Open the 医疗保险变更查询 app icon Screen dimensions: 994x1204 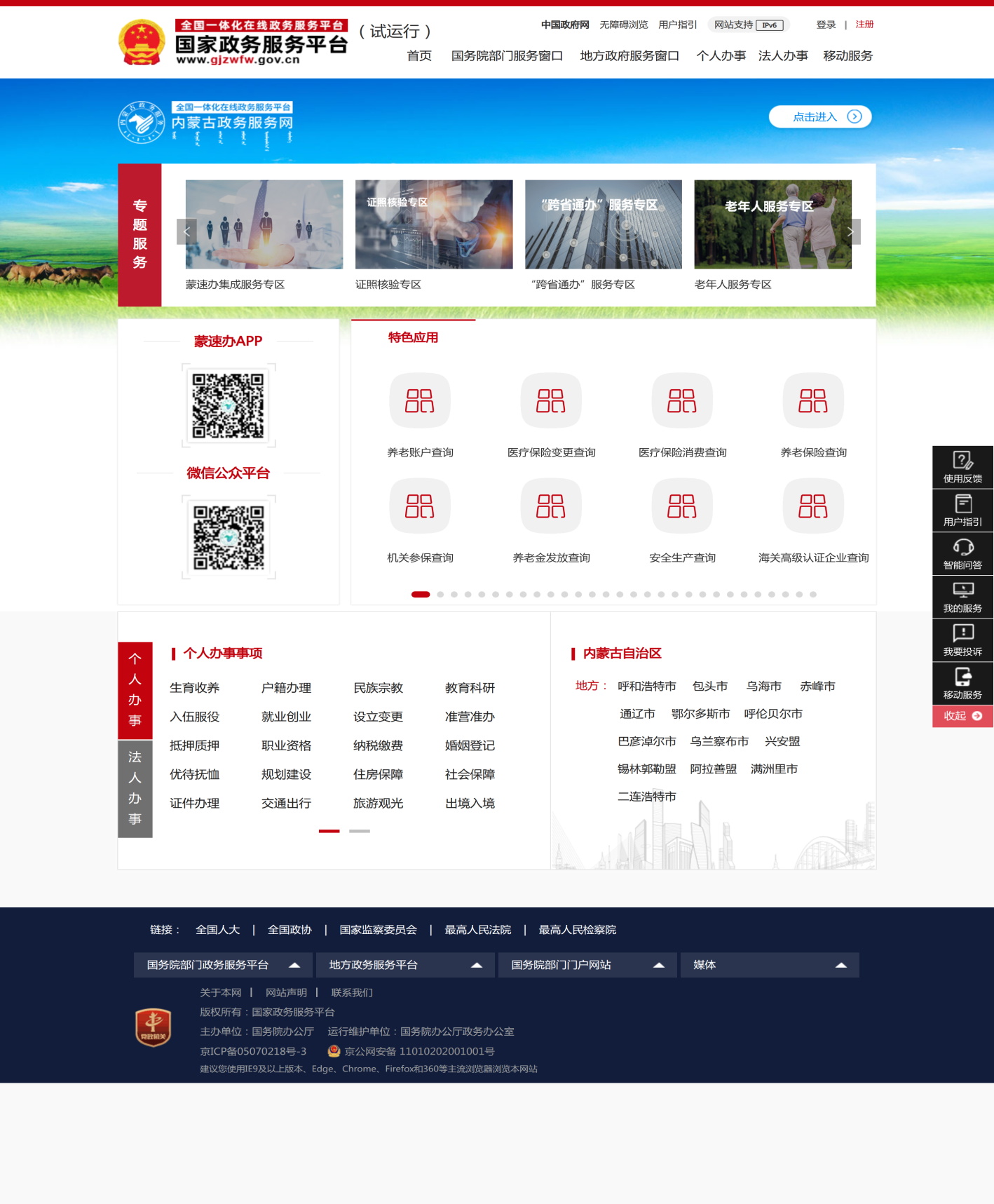click(551, 400)
